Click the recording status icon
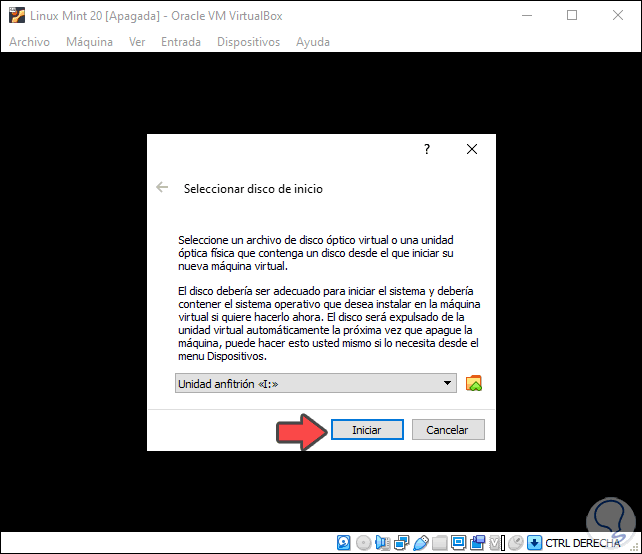This screenshot has width=642, height=554. point(477,543)
